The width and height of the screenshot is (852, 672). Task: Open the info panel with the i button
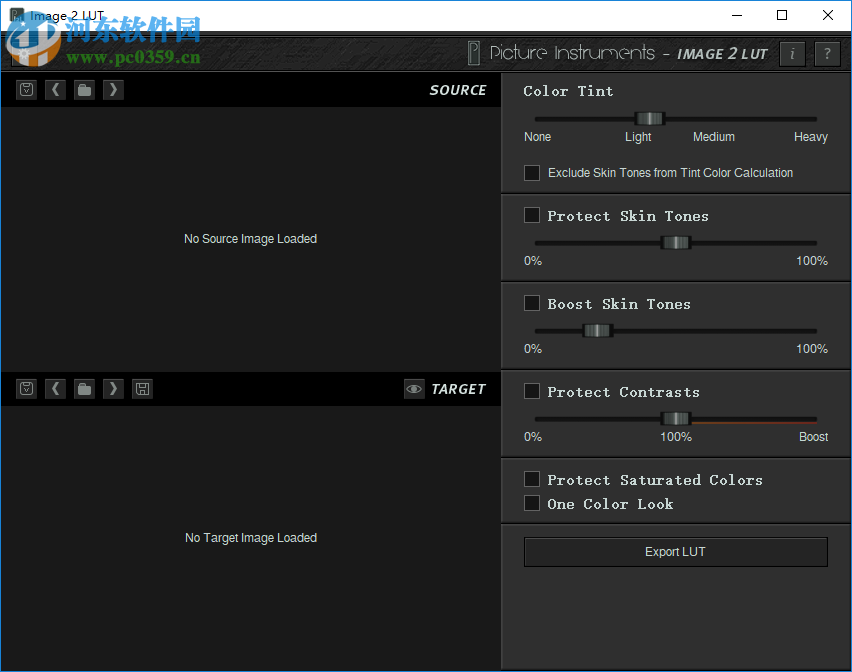point(792,54)
